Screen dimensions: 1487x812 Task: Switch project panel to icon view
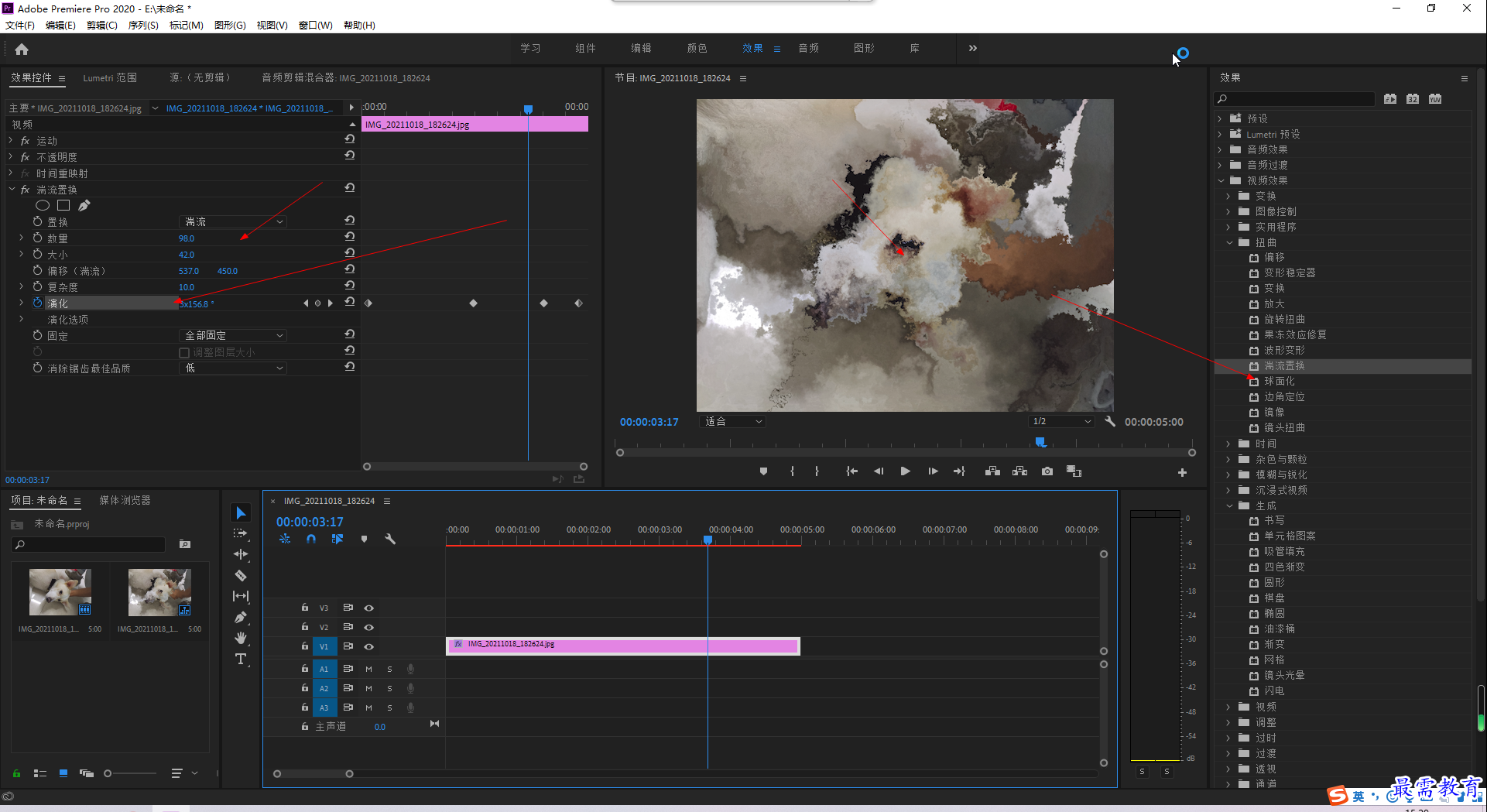coord(63,773)
